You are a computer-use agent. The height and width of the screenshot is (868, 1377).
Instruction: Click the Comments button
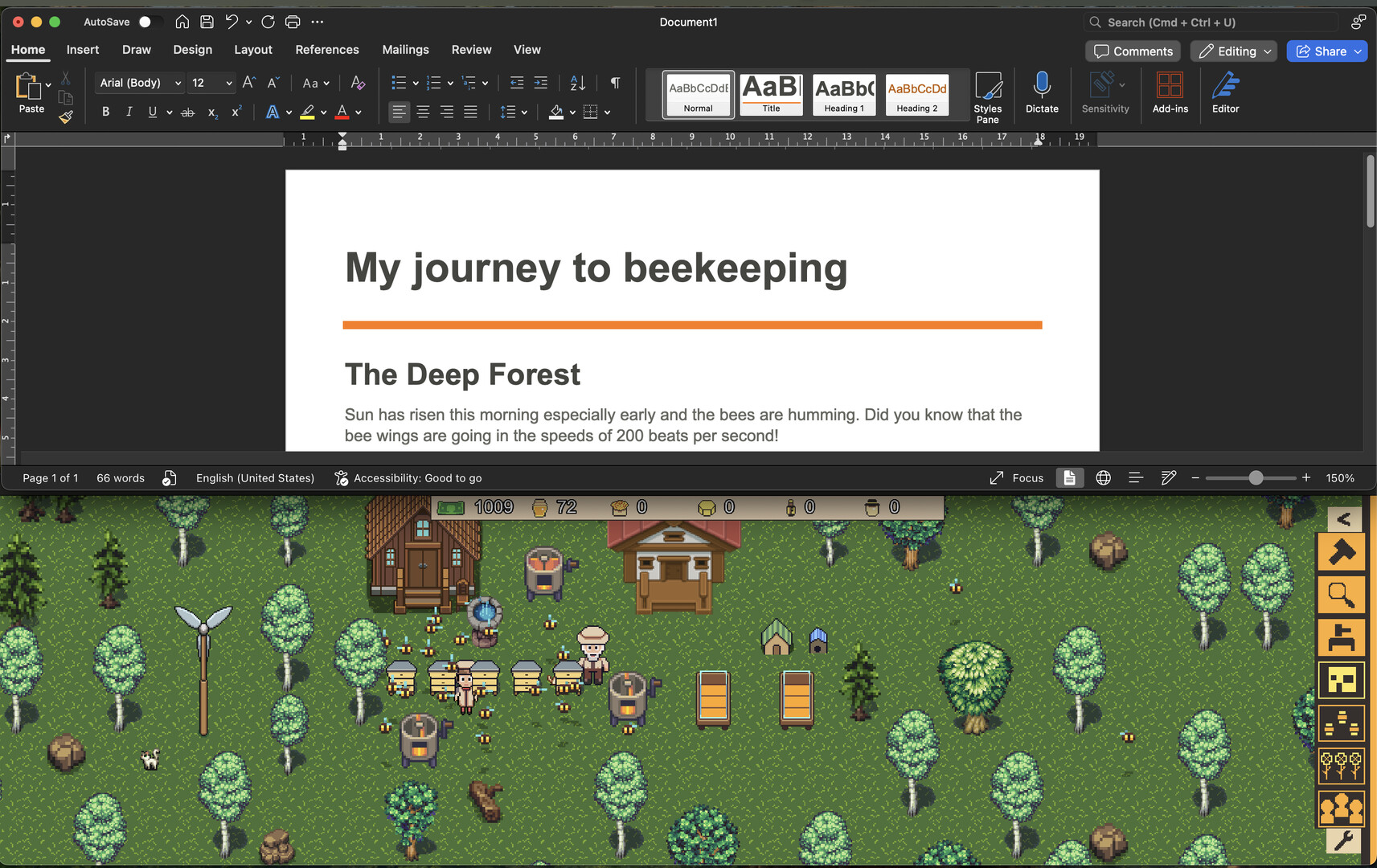(1133, 51)
